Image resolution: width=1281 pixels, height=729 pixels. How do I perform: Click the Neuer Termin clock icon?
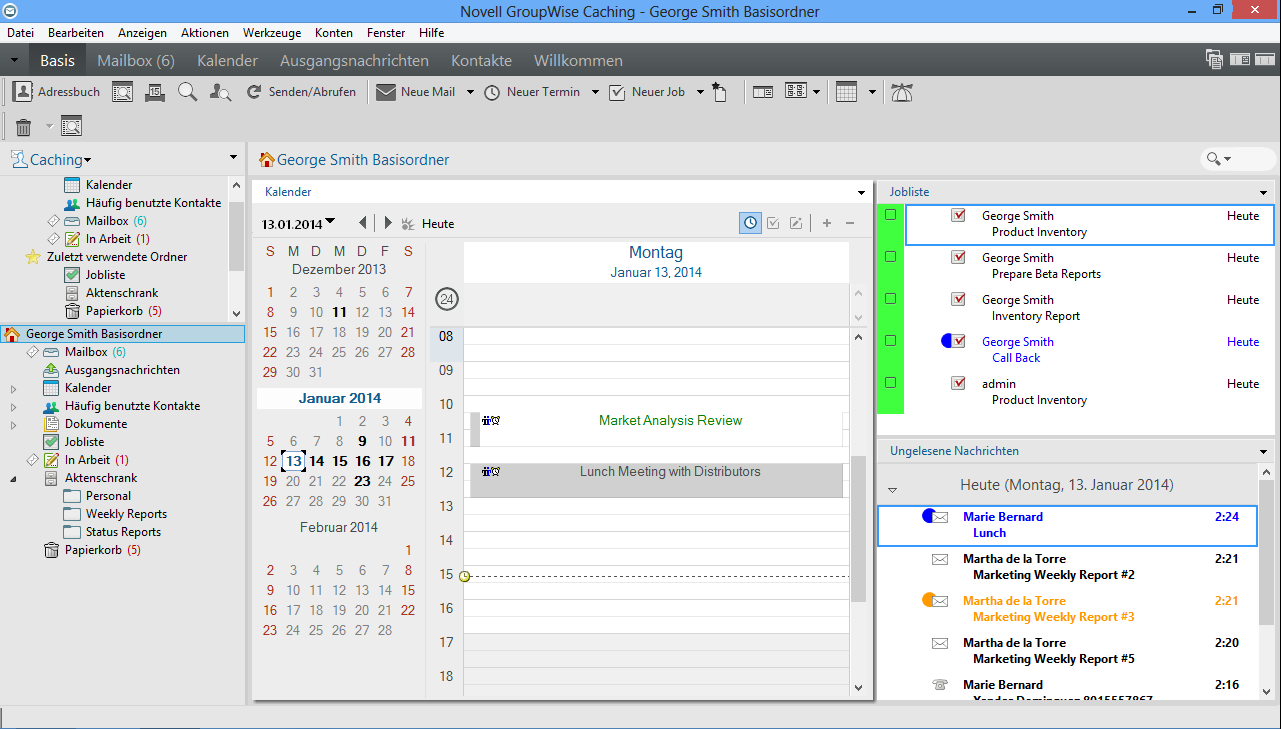tap(492, 92)
